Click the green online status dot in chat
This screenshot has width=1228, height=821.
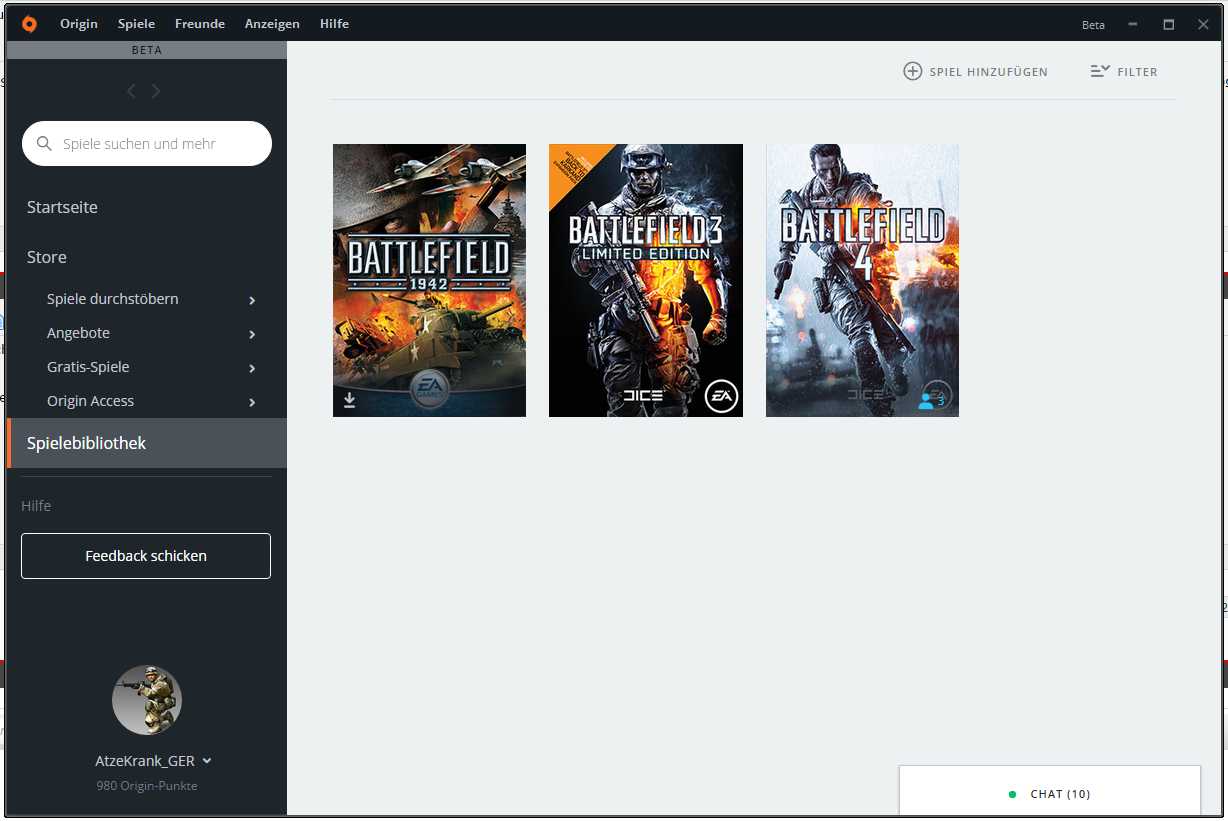click(1012, 794)
